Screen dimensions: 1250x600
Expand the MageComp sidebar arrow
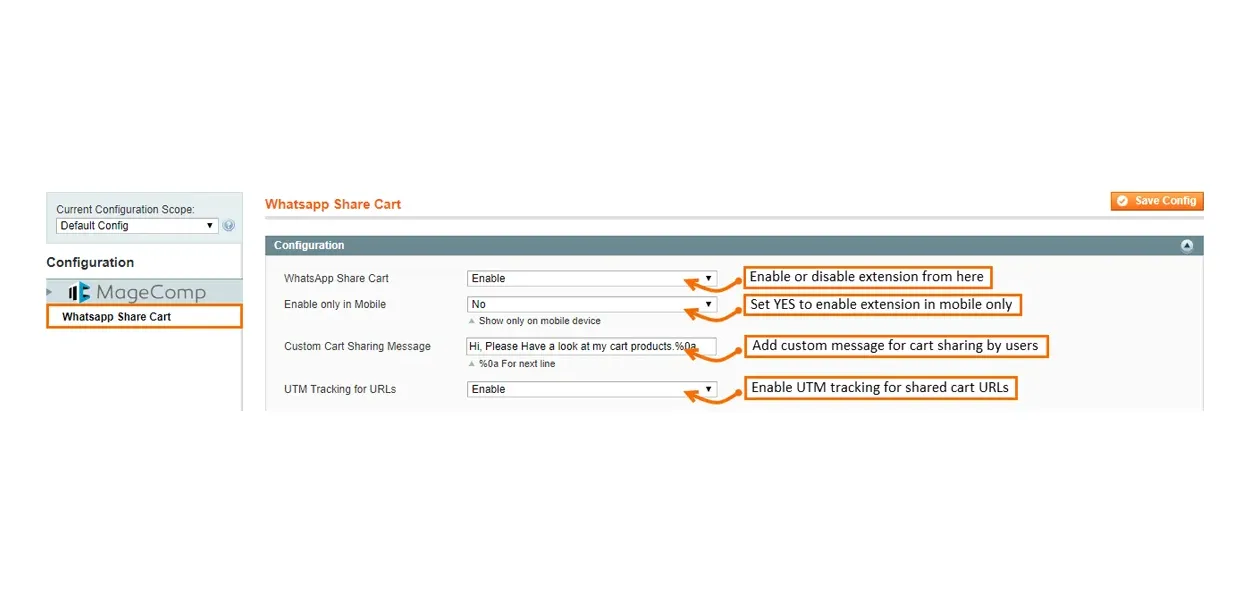pos(50,292)
